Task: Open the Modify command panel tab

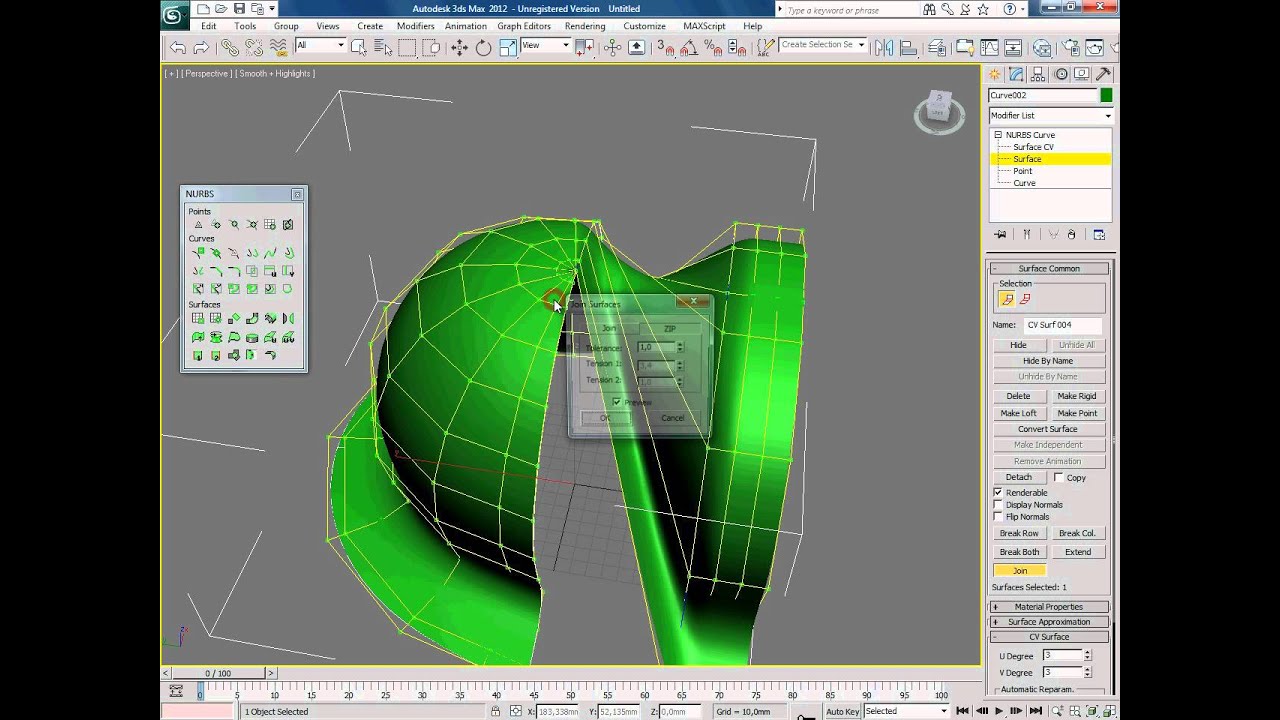Action: 1016,74
